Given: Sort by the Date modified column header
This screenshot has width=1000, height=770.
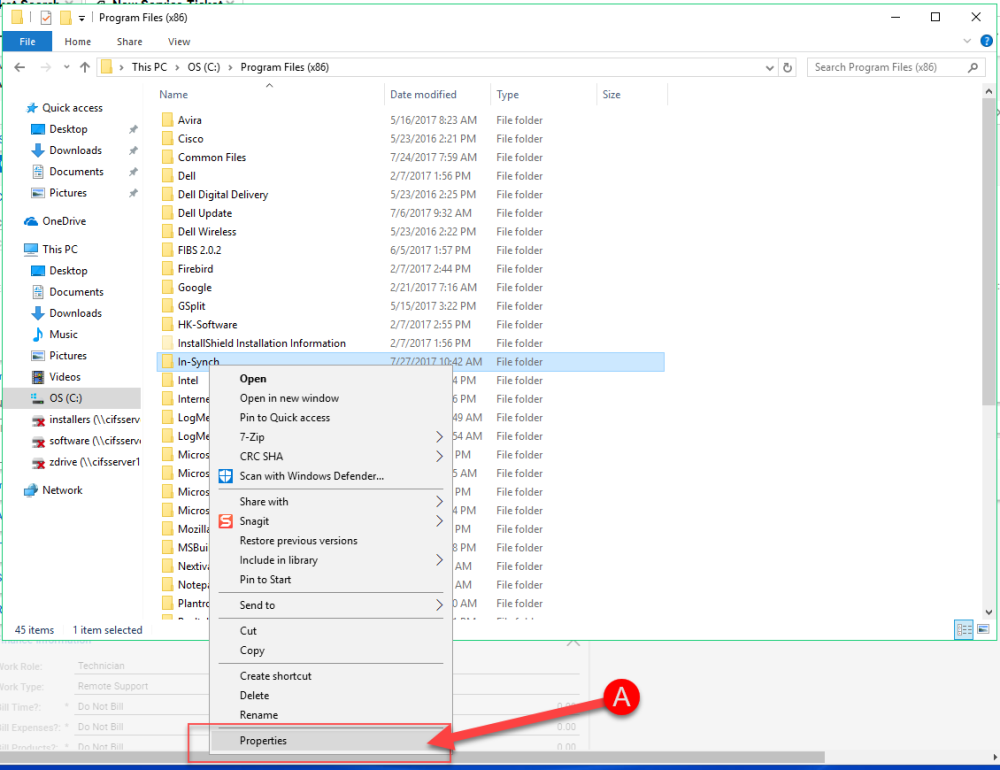Looking at the screenshot, I should (x=423, y=95).
